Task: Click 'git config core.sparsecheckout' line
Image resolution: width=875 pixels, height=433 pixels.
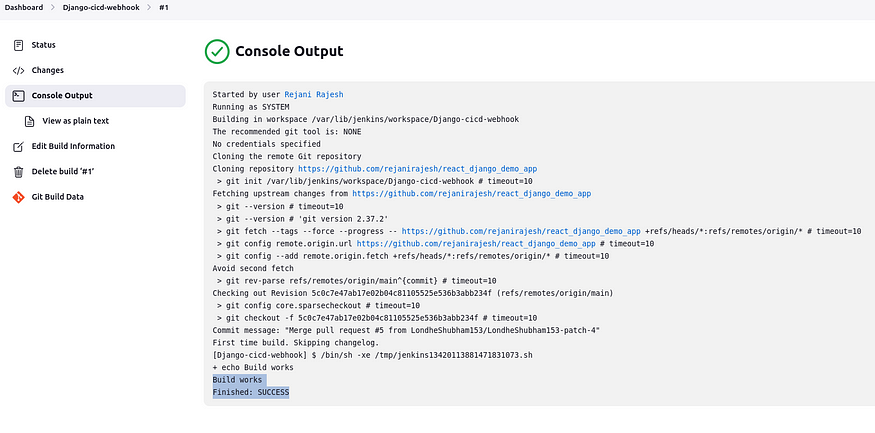Action: [x=318, y=306]
